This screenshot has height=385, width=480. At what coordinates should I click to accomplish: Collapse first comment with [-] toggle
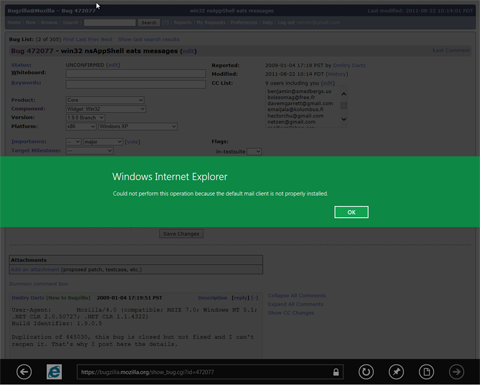[255, 298]
